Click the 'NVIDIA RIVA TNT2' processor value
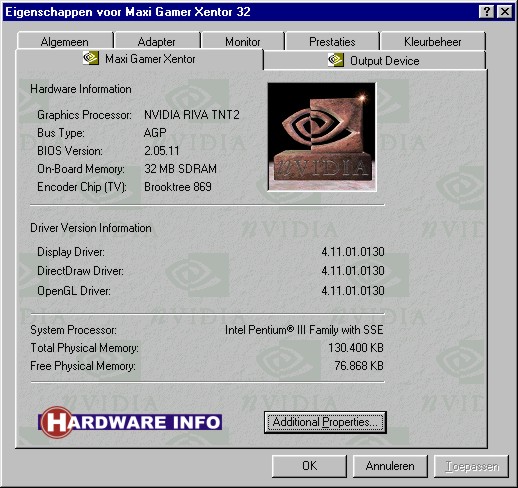The height and width of the screenshot is (488, 518). coord(192,115)
